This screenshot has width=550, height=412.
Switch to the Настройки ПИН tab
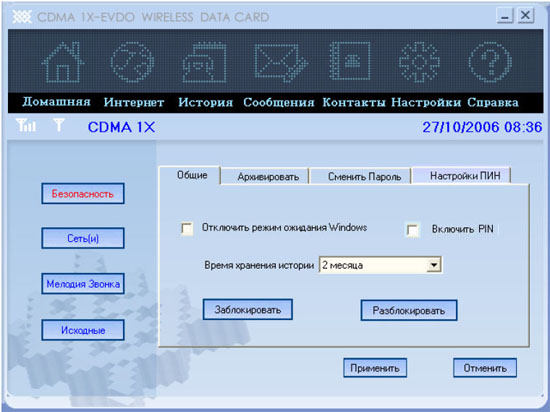click(x=464, y=175)
